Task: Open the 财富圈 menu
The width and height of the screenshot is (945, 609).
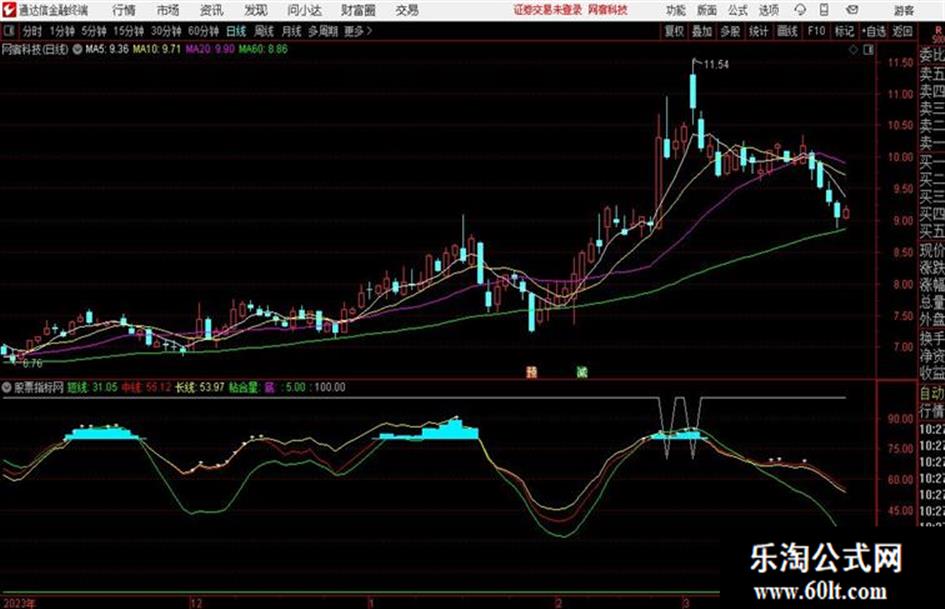Action: (358, 10)
